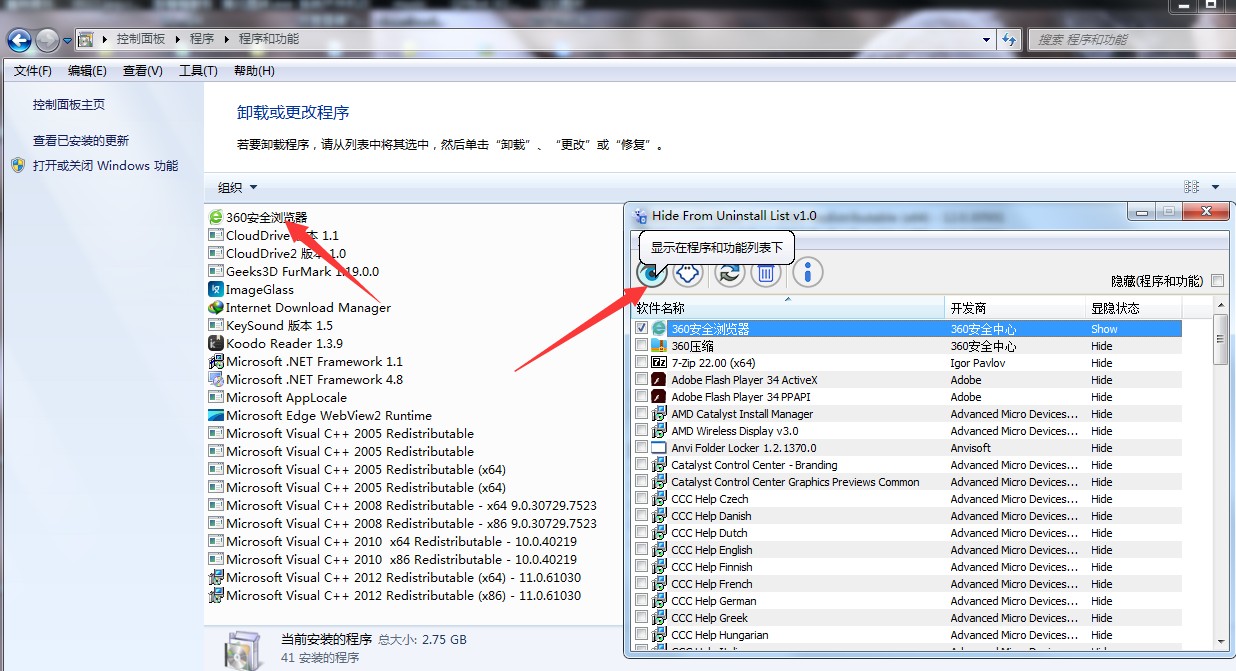Click the ghost icon to hide selected program
The height and width of the screenshot is (671, 1236).
[x=687, y=272]
